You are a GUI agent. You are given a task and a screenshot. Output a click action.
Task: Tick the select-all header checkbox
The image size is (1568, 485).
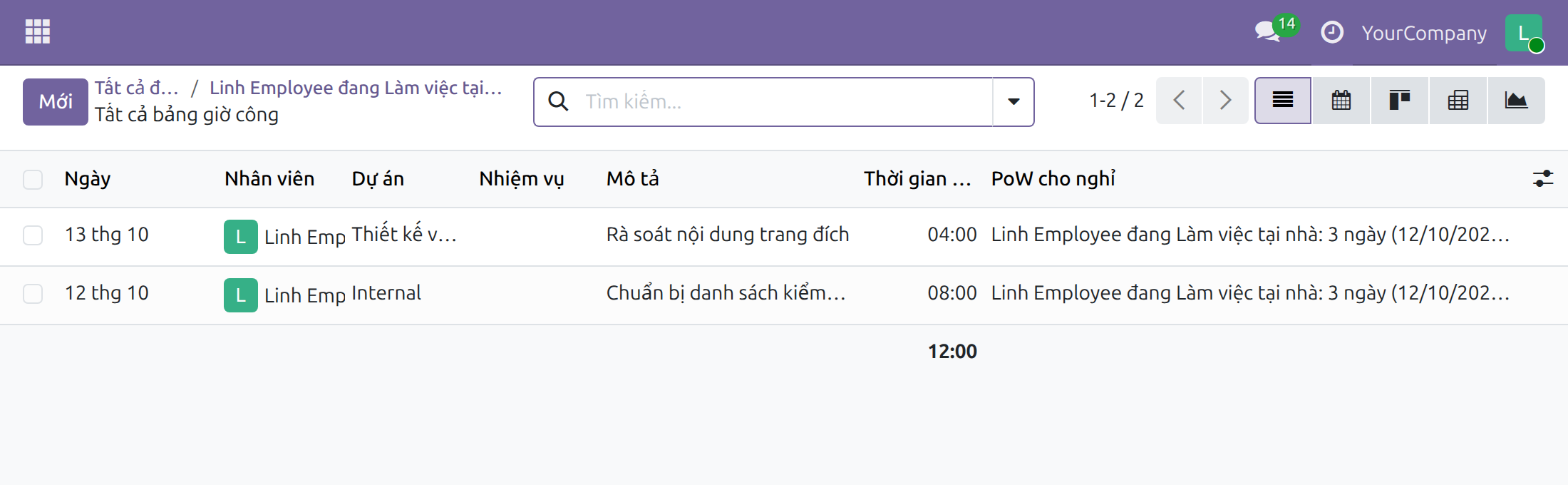33,179
